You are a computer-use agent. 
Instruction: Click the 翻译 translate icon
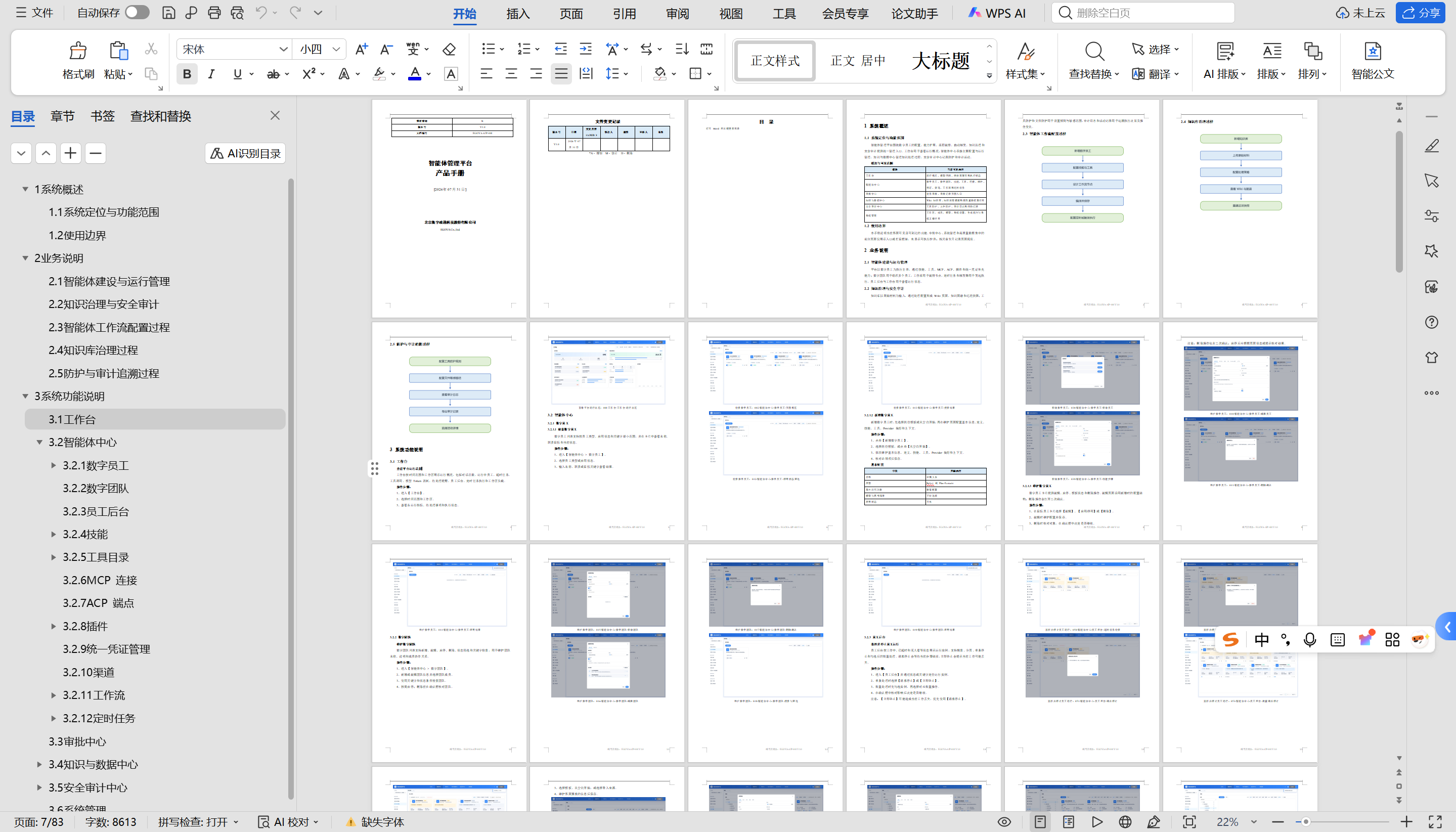[1138, 74]
